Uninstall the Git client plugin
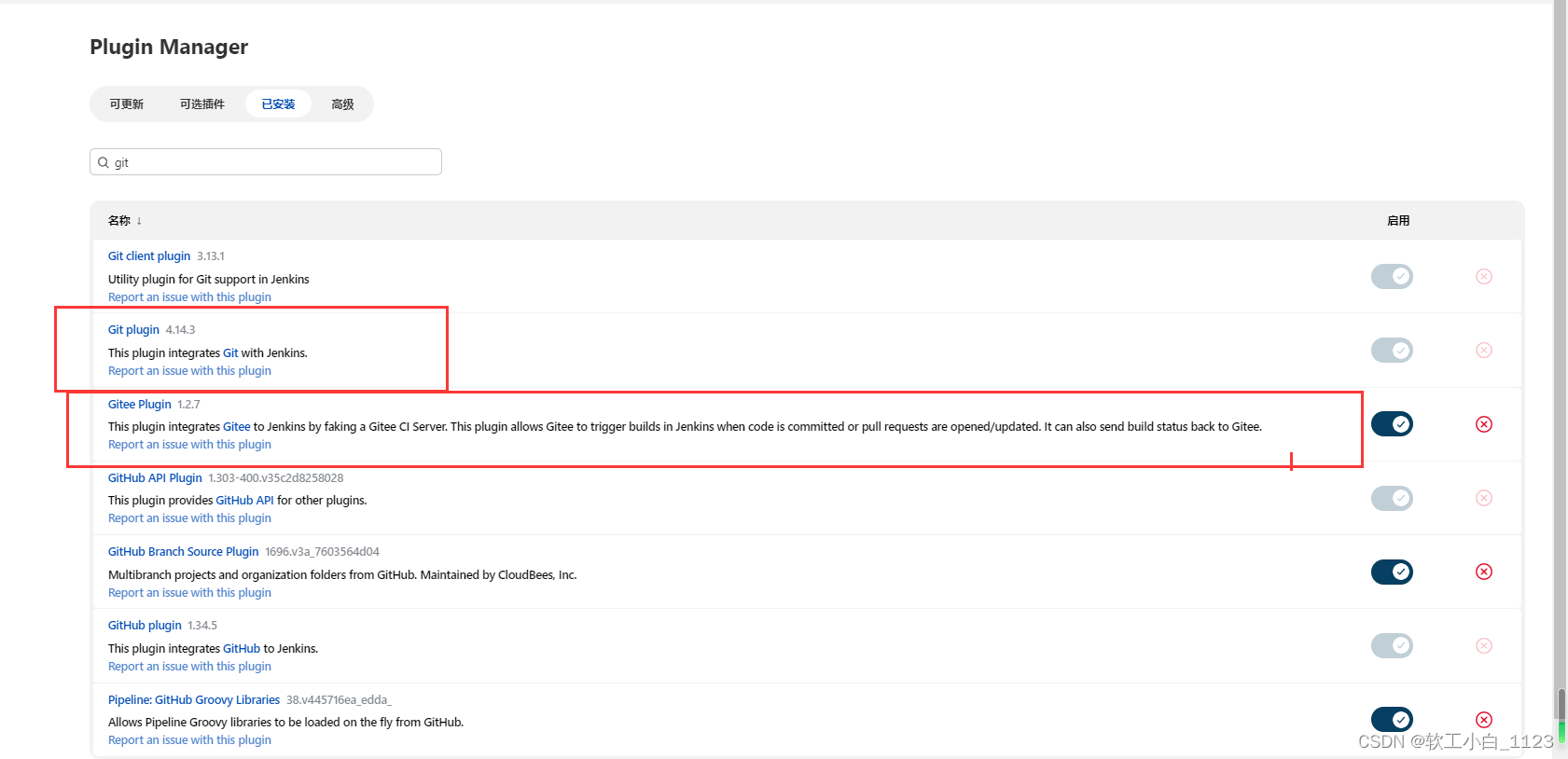Image resolution: width=1568 pixels, height=759 pixels. point(1483,277)
